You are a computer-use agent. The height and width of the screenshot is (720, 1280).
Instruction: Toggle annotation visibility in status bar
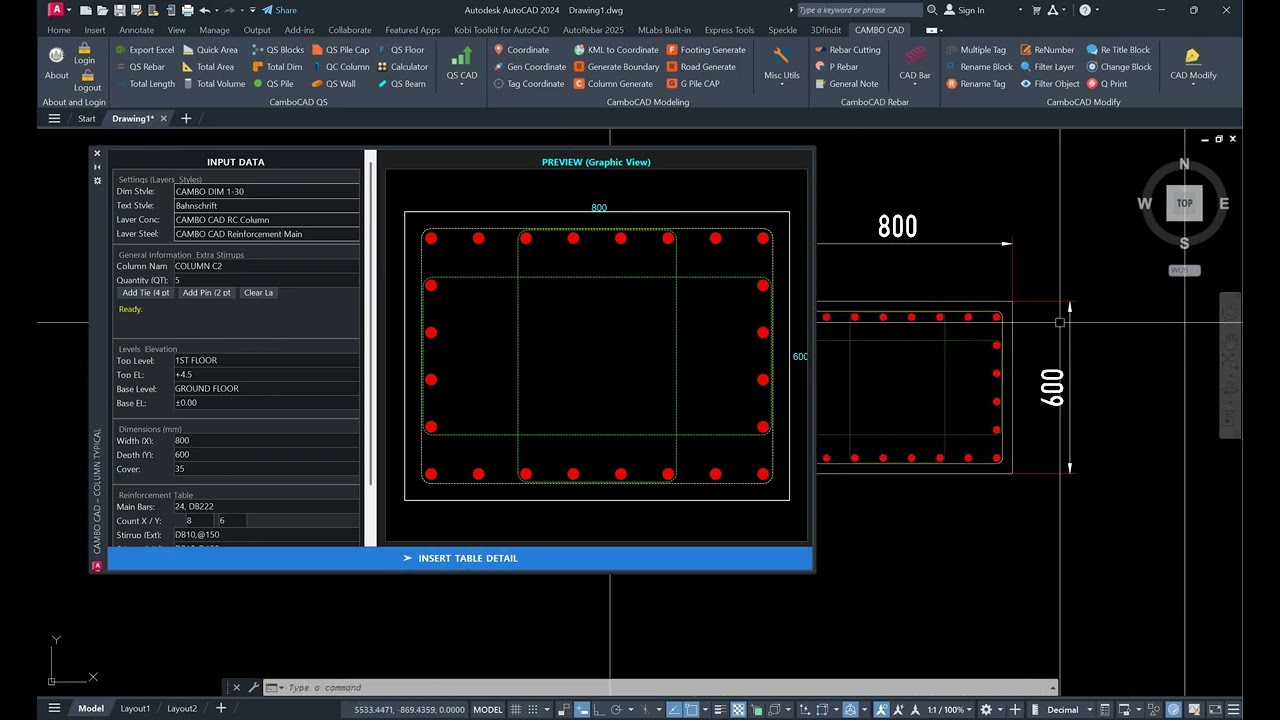coord(881,709)
